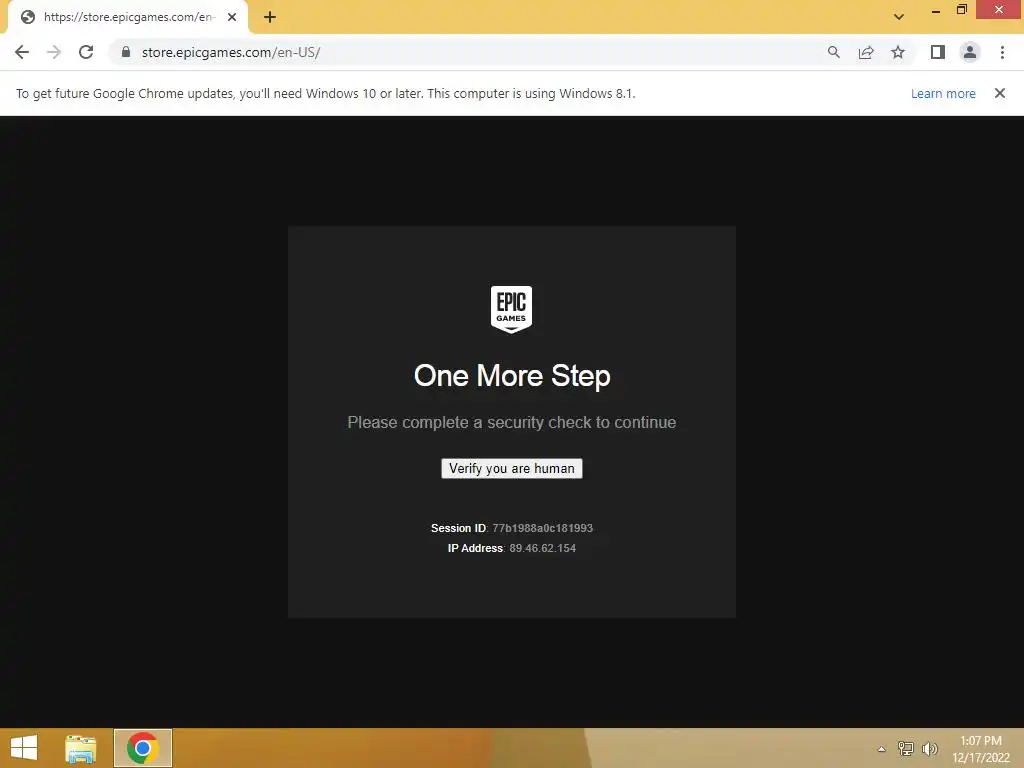This screenshot has width=1024, height=768.
Task: Click the forward navigation arrow
Action: coord(54,52)
